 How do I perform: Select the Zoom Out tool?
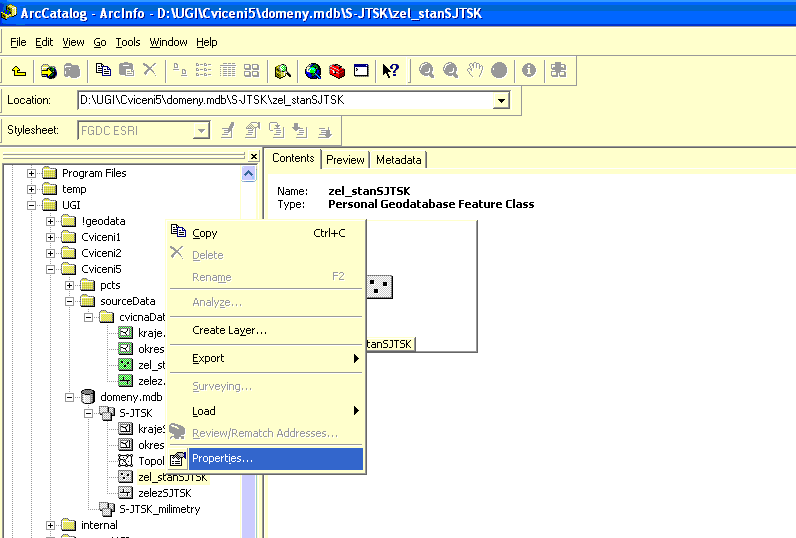[x=450, y=70]
